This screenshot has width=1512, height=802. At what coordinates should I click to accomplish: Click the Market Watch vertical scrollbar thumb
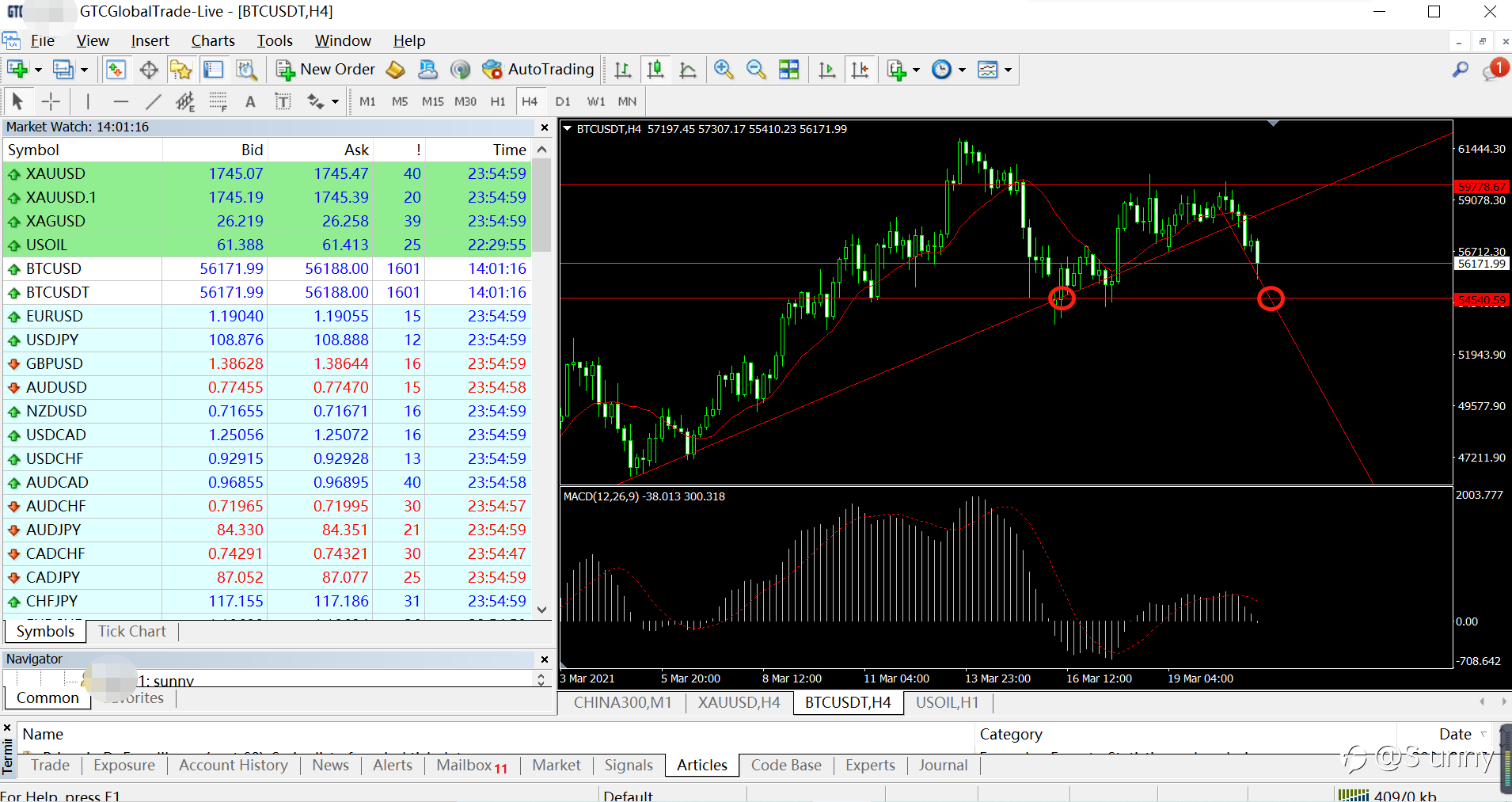pyautogui.click(x=541, y=205)
